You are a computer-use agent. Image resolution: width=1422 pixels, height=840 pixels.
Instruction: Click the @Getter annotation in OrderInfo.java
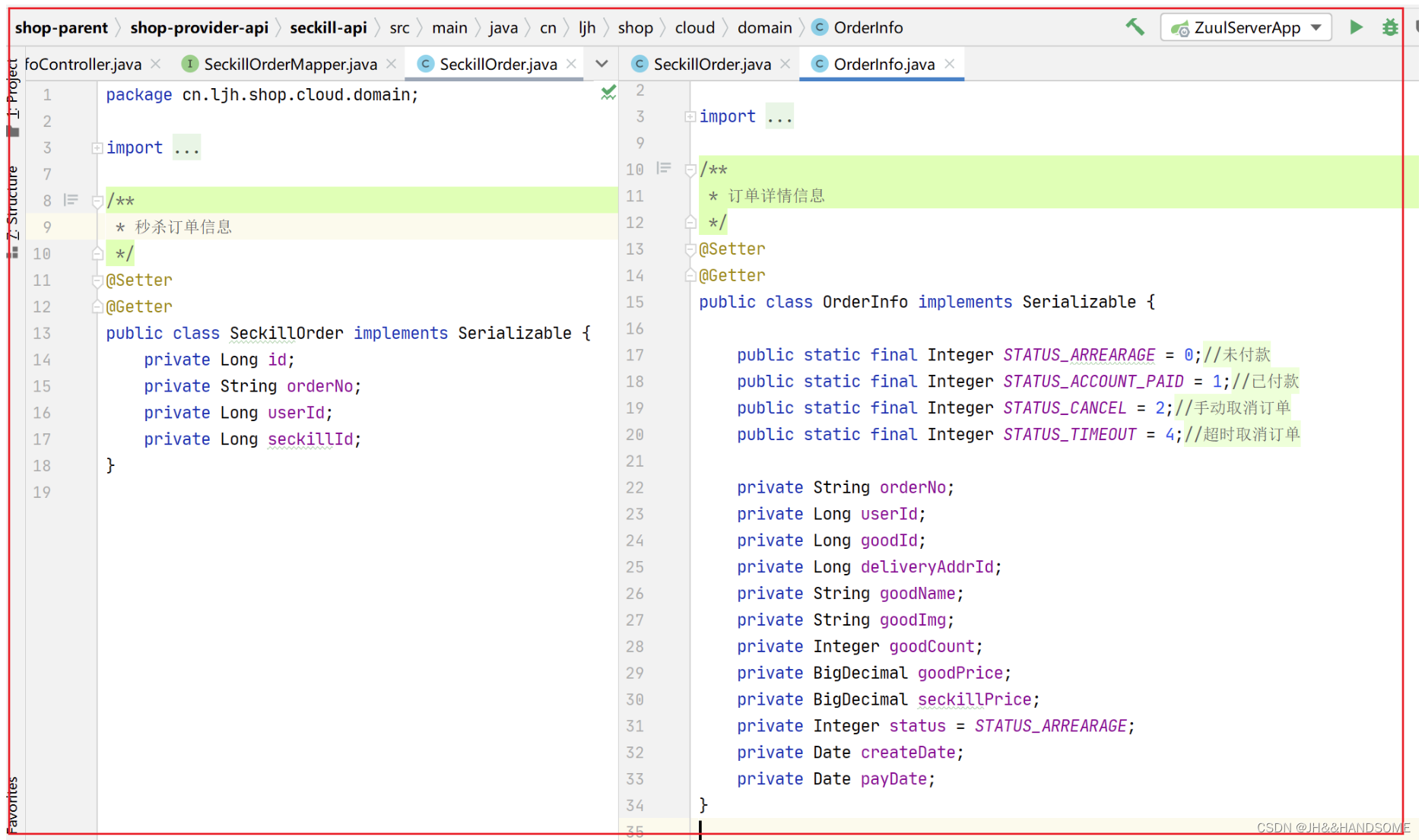(732, 276)
